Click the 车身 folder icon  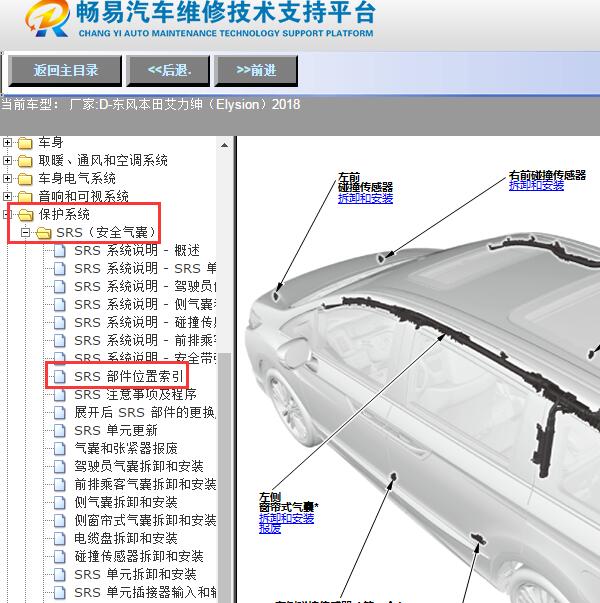(25, 143)
